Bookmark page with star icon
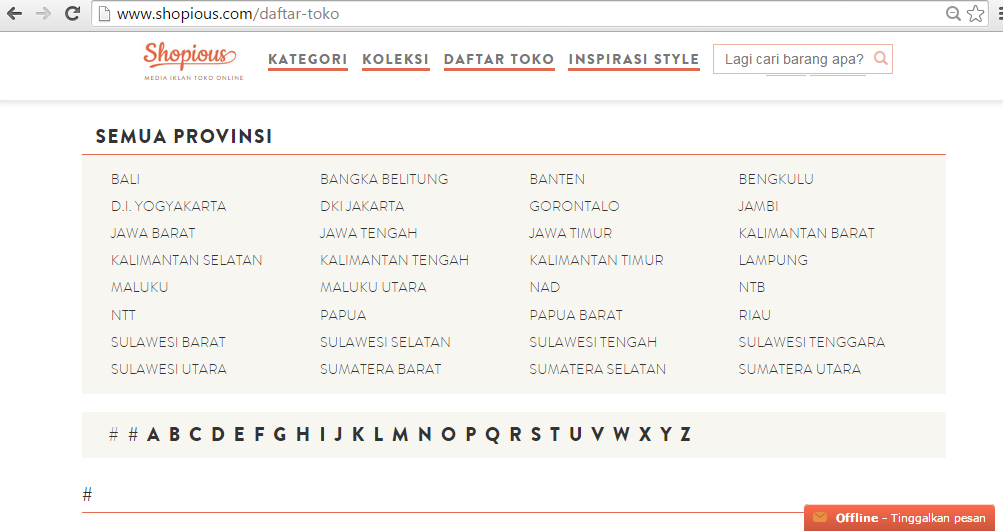Screen dimensions: 1003x531 pyautogui.click(x=976, y=14)
